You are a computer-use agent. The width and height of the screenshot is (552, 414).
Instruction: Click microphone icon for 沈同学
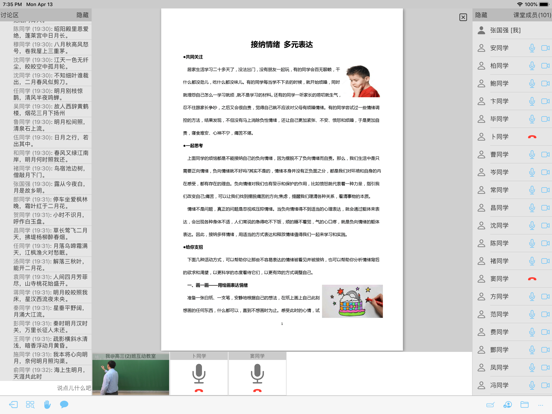(x=532, y=225)
